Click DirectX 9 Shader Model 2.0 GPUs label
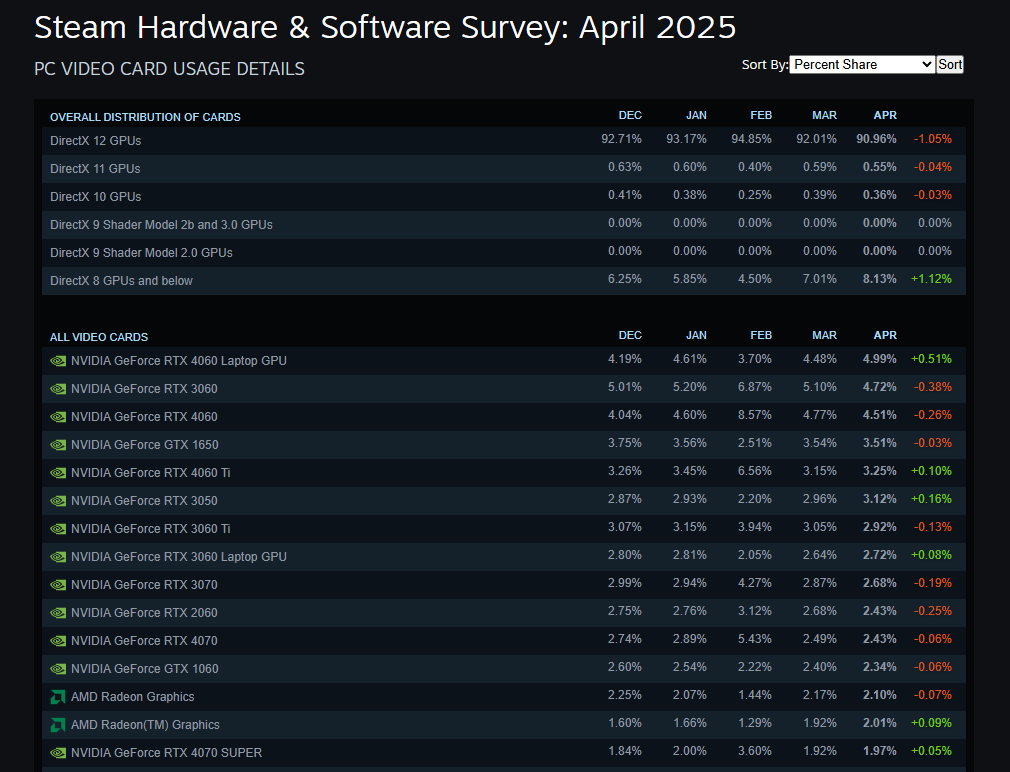The image size is (1010, 772). 141,253
